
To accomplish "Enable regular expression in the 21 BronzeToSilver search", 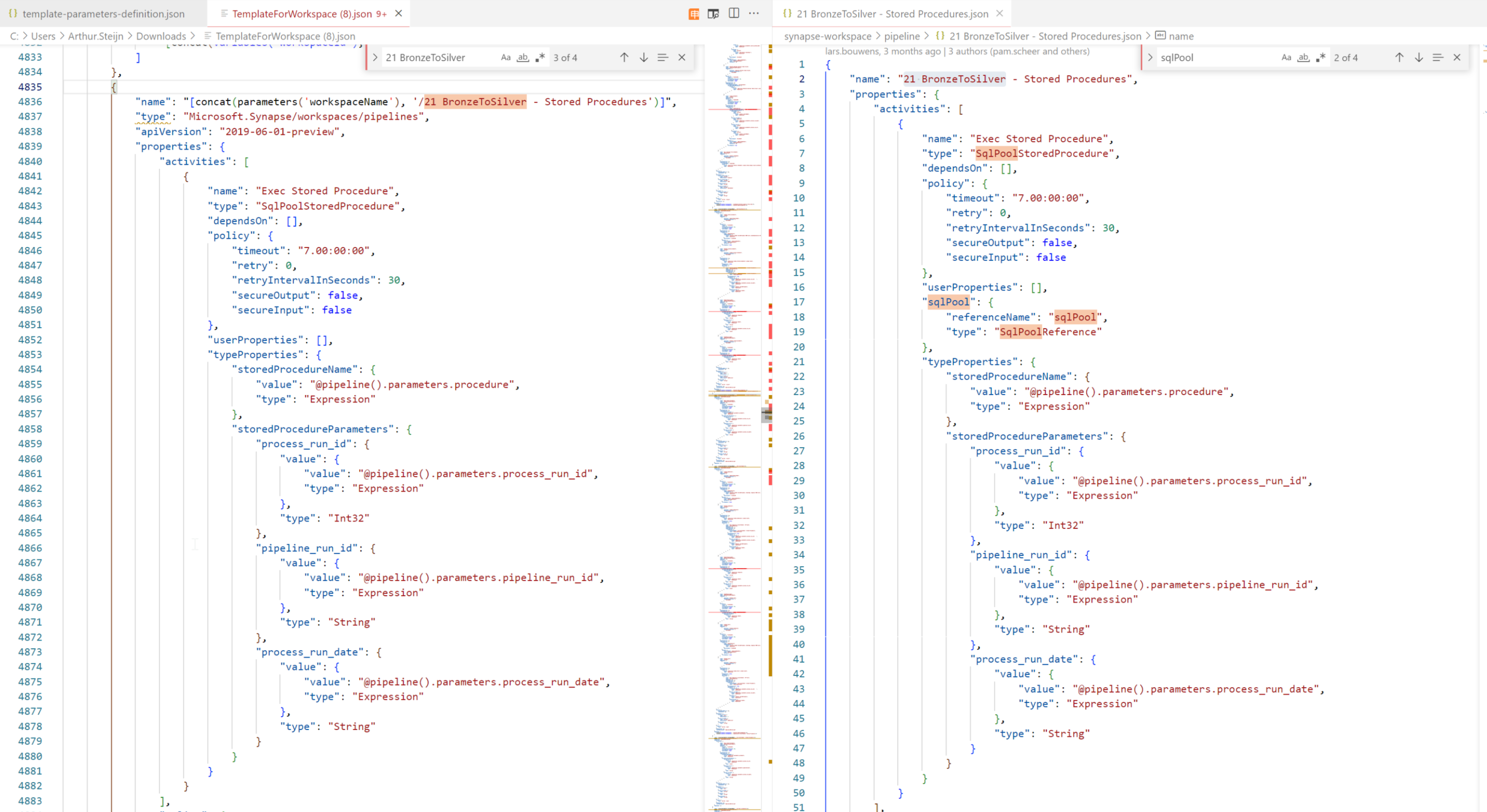I will pos(540,58).
